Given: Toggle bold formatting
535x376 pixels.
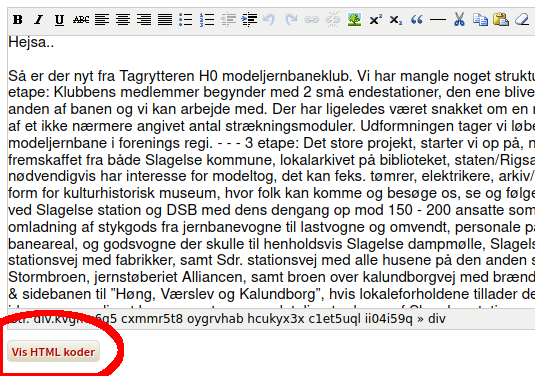Looking at the screenshot, I should [18, 20].
